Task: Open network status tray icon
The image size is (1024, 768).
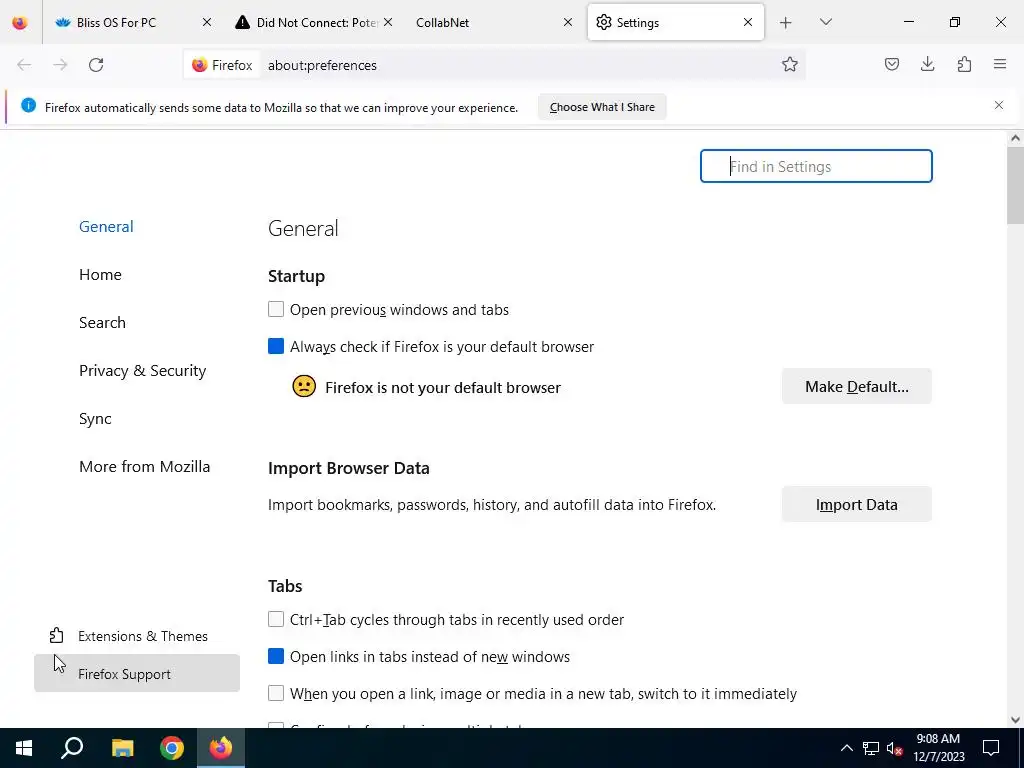Action: coord(871,748)
